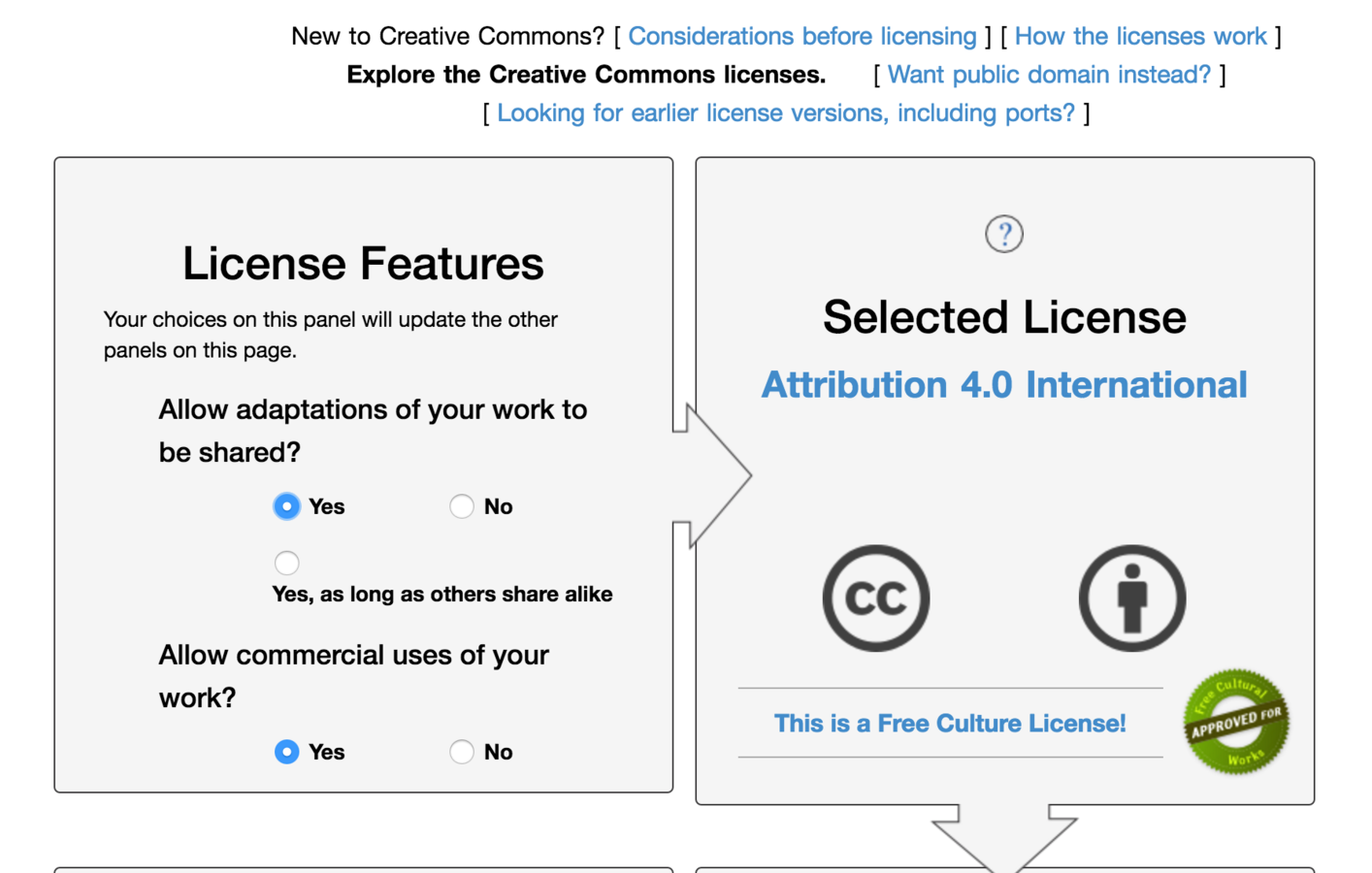This screenshot has width=1372, height=873.
Task: Click the question mark help icon
Action: (x=1004, y=234)
